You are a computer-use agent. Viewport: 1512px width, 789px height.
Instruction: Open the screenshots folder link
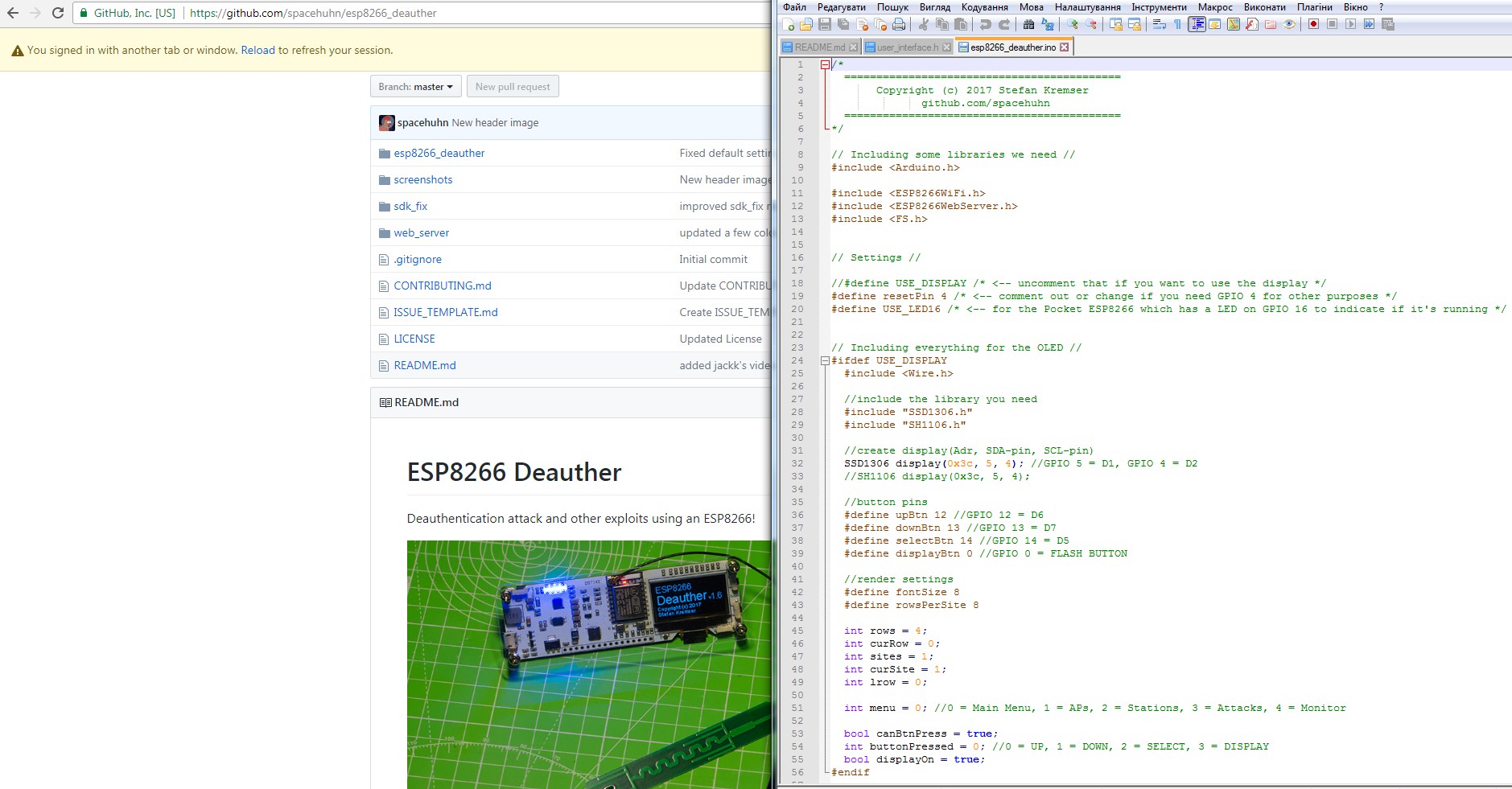(423, 179)
